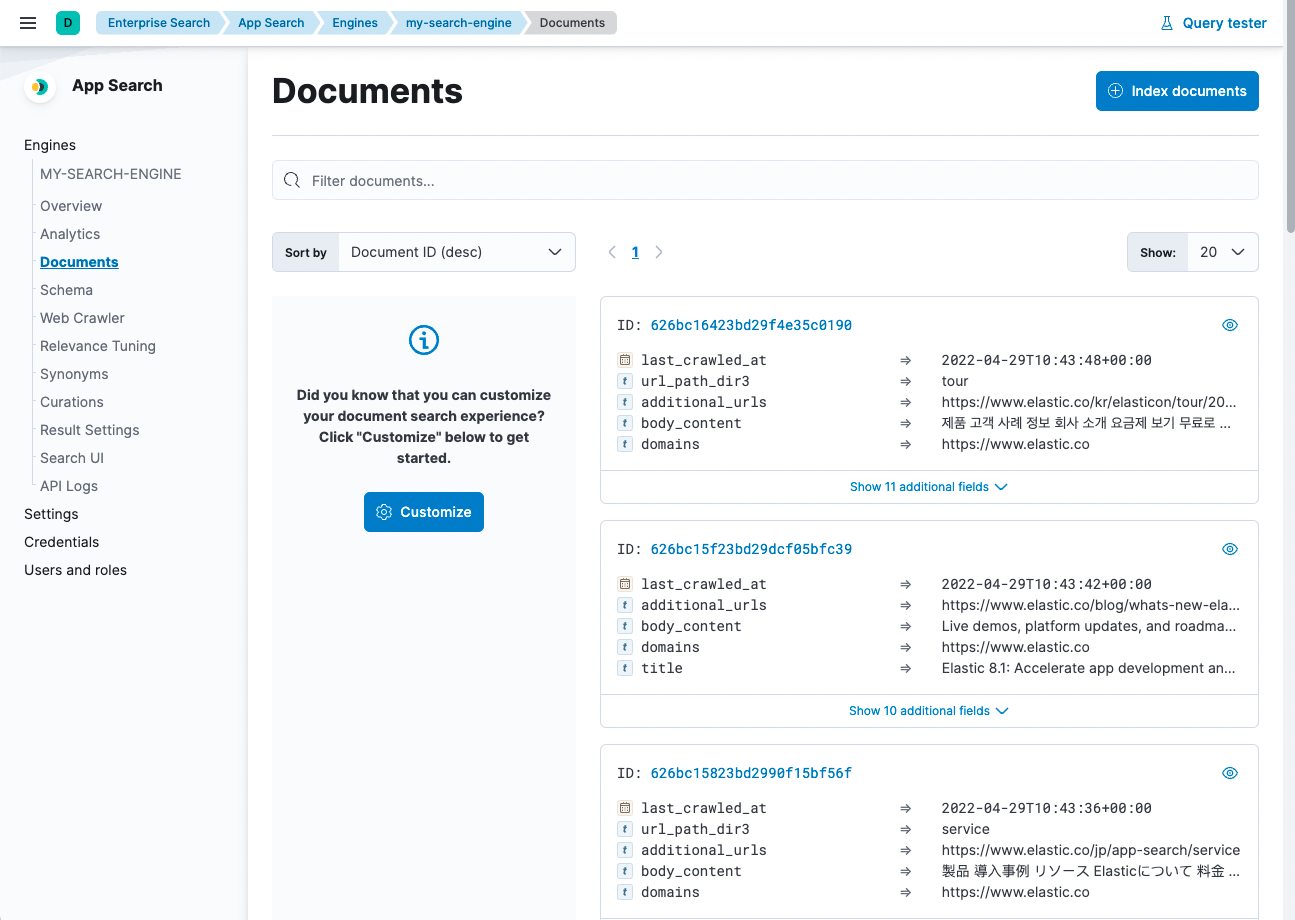This screenshot has width=1295, height=920.
Task: Click the text-type icon beside body_content
Action: [625, 423]
